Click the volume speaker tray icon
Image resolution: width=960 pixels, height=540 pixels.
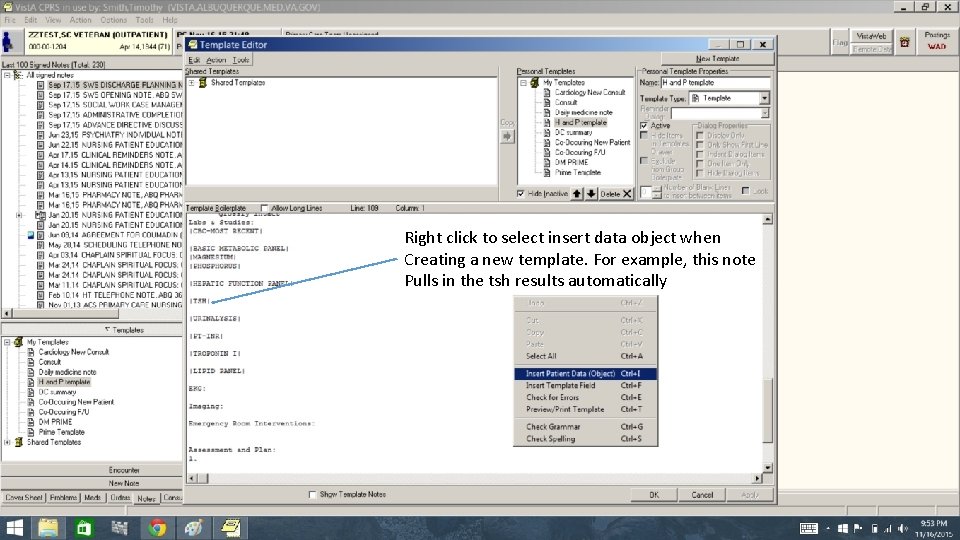902,528
